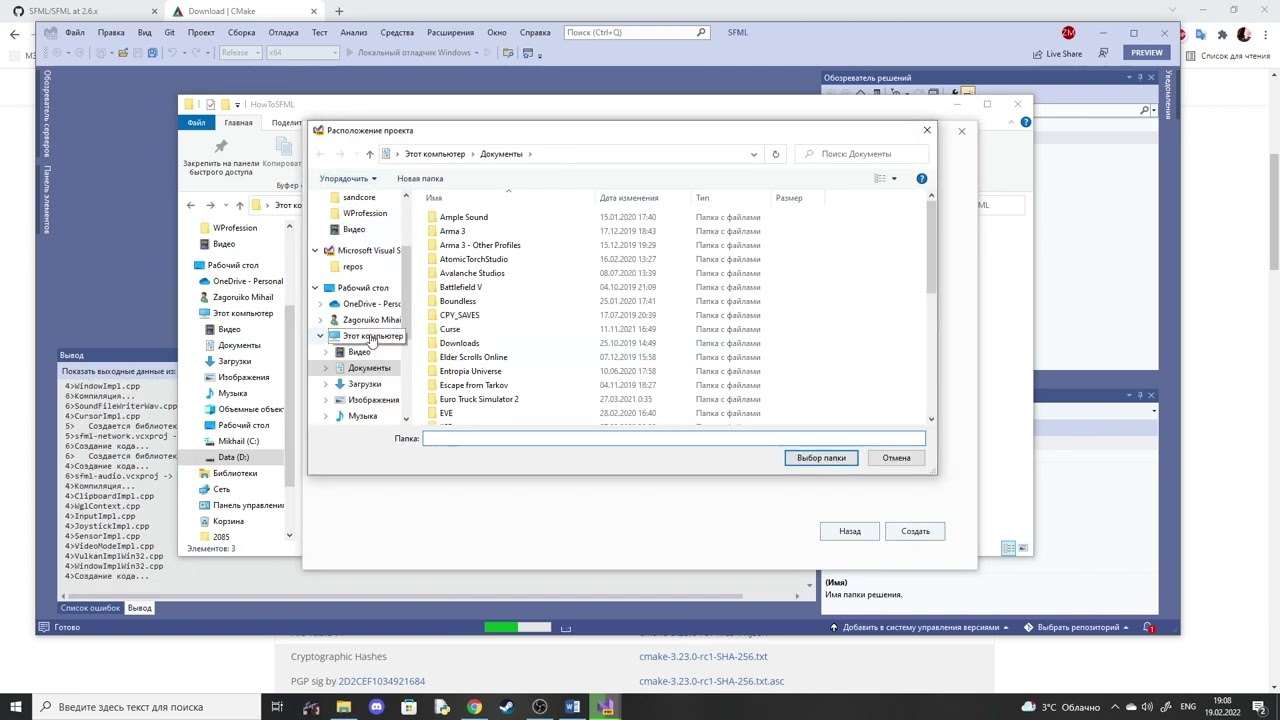Open Steam from the taskbar

pyautogui.click(x=507, y=707)
